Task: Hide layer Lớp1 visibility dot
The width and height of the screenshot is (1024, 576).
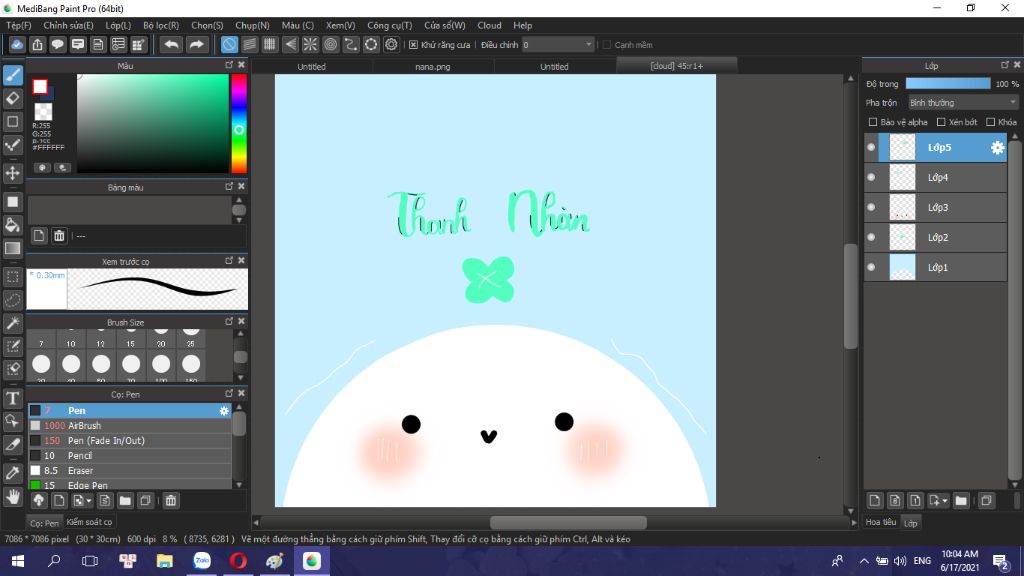Action: click(x=871, y=267)
